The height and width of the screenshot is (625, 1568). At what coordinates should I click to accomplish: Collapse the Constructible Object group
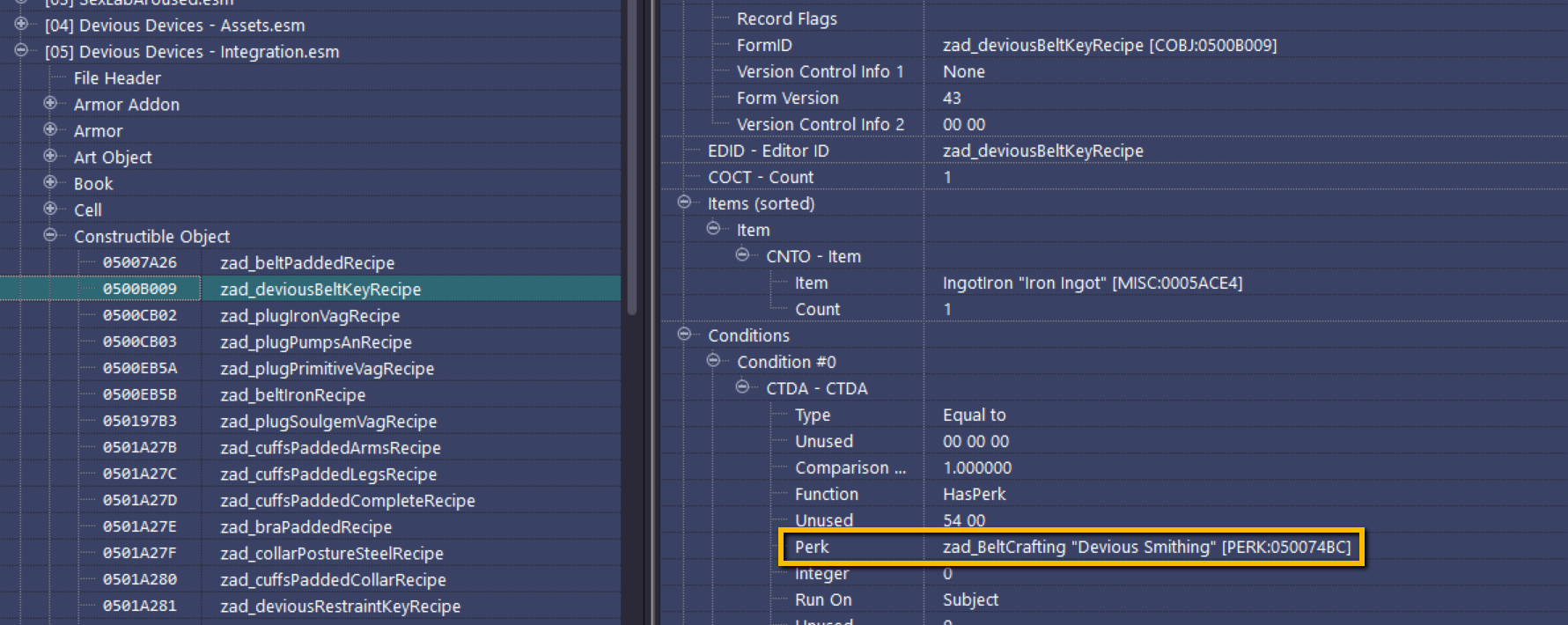point(50,236)
